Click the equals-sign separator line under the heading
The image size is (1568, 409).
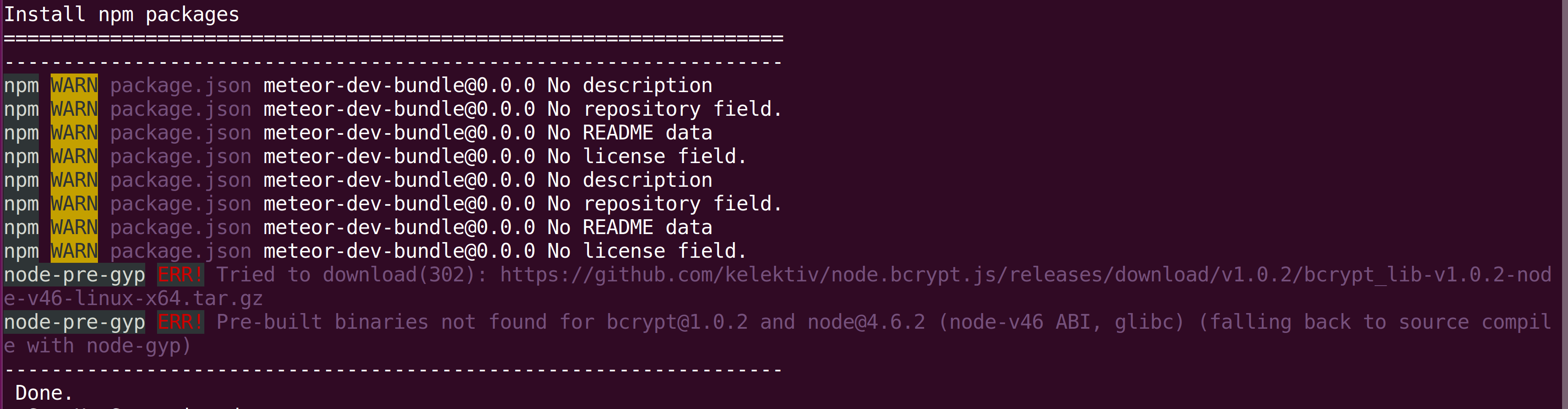coord(393,38)
